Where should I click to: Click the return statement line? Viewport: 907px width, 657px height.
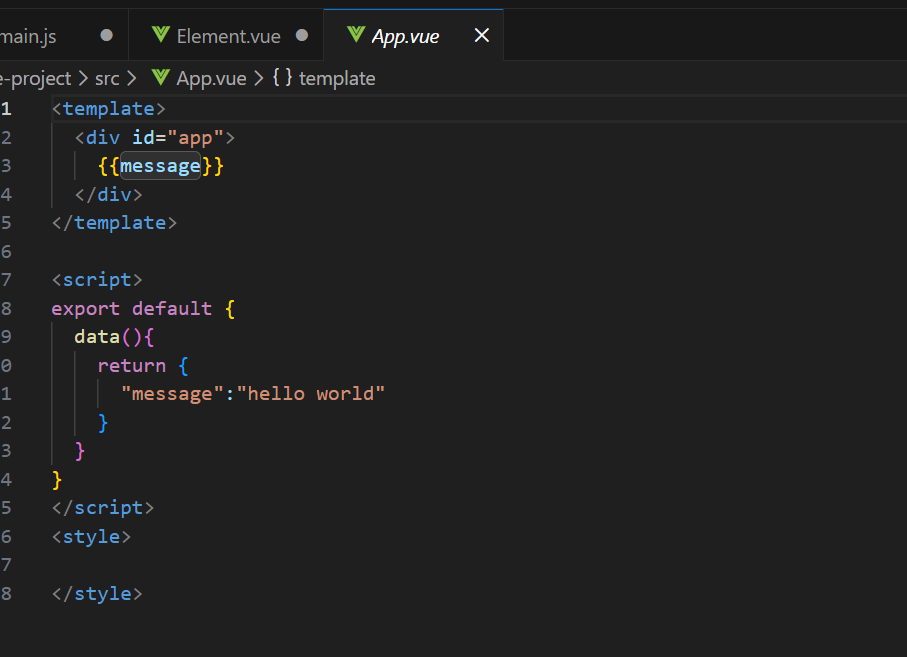[143, 366]
